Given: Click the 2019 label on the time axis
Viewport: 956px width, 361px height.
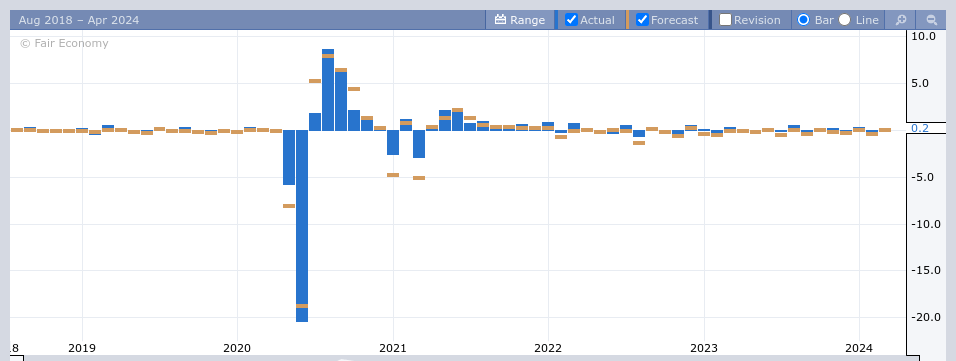Looking at the screenshot, I should pyautogui.click(x=82, y=348).
